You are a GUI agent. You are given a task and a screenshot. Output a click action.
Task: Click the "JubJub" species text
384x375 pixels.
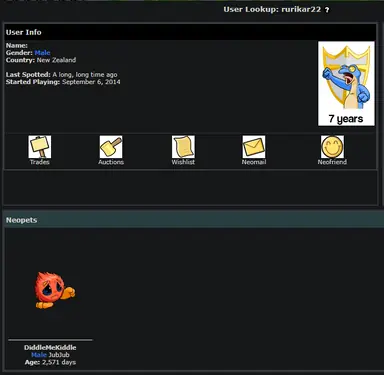[59, 355]
